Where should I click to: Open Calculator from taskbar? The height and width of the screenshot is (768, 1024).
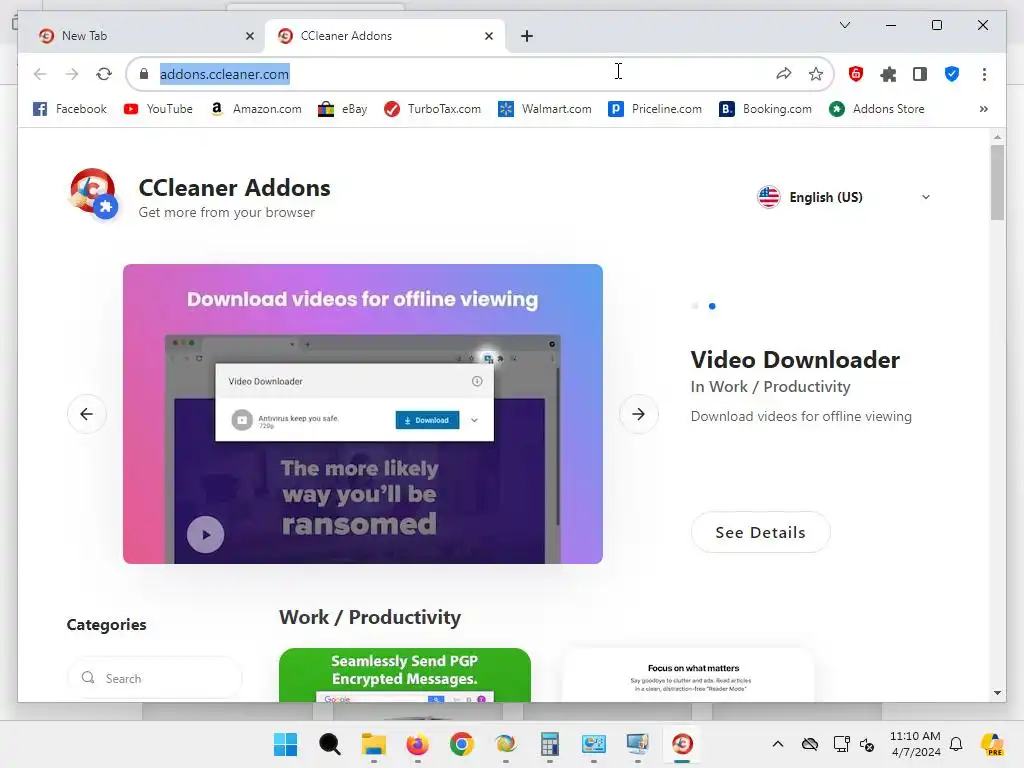[x=550, y=744]
